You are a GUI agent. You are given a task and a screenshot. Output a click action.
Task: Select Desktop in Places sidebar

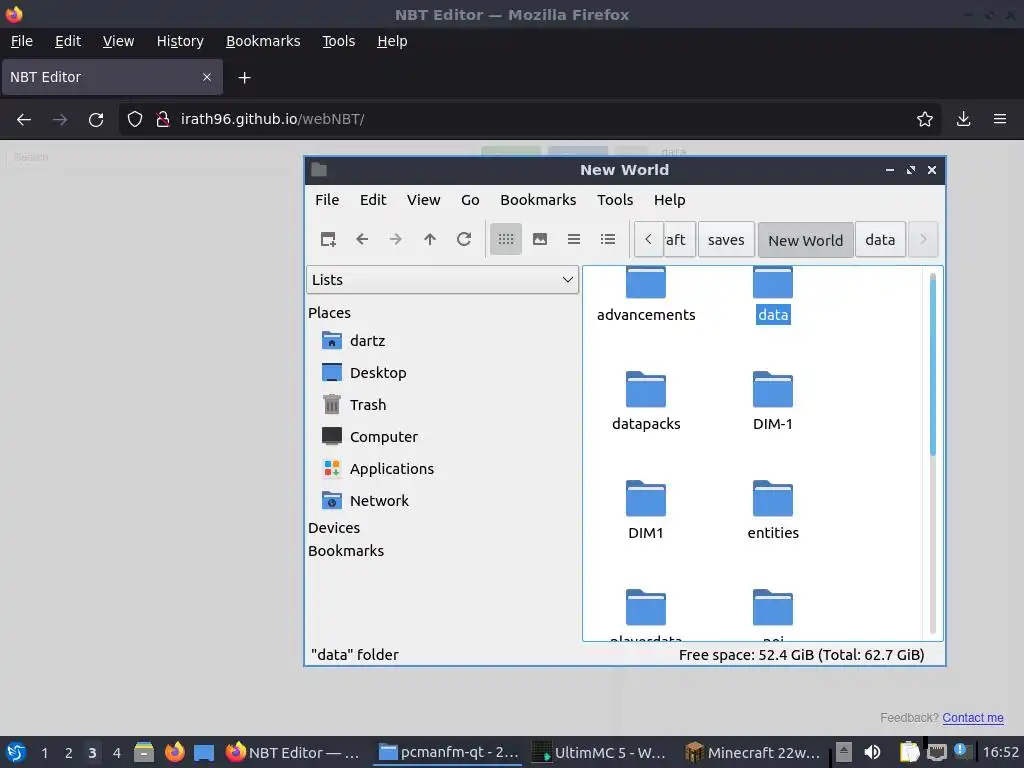click(x=364, y=373)
